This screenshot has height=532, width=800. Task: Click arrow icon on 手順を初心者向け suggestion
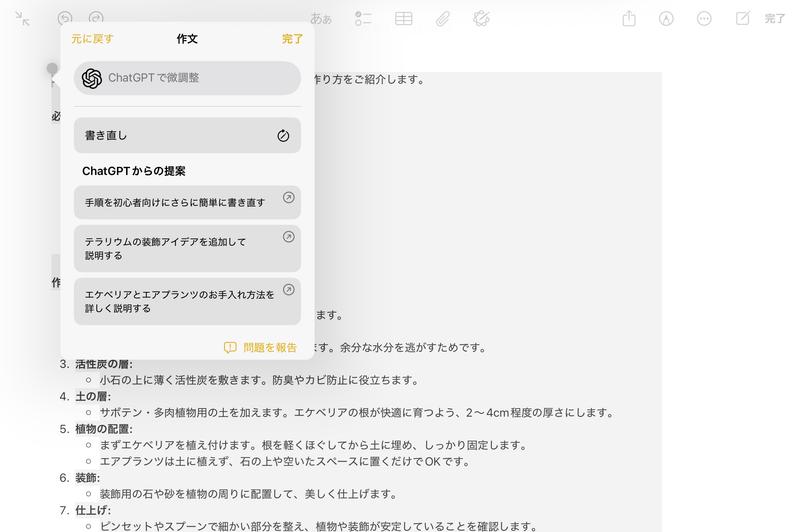point(289,197)
